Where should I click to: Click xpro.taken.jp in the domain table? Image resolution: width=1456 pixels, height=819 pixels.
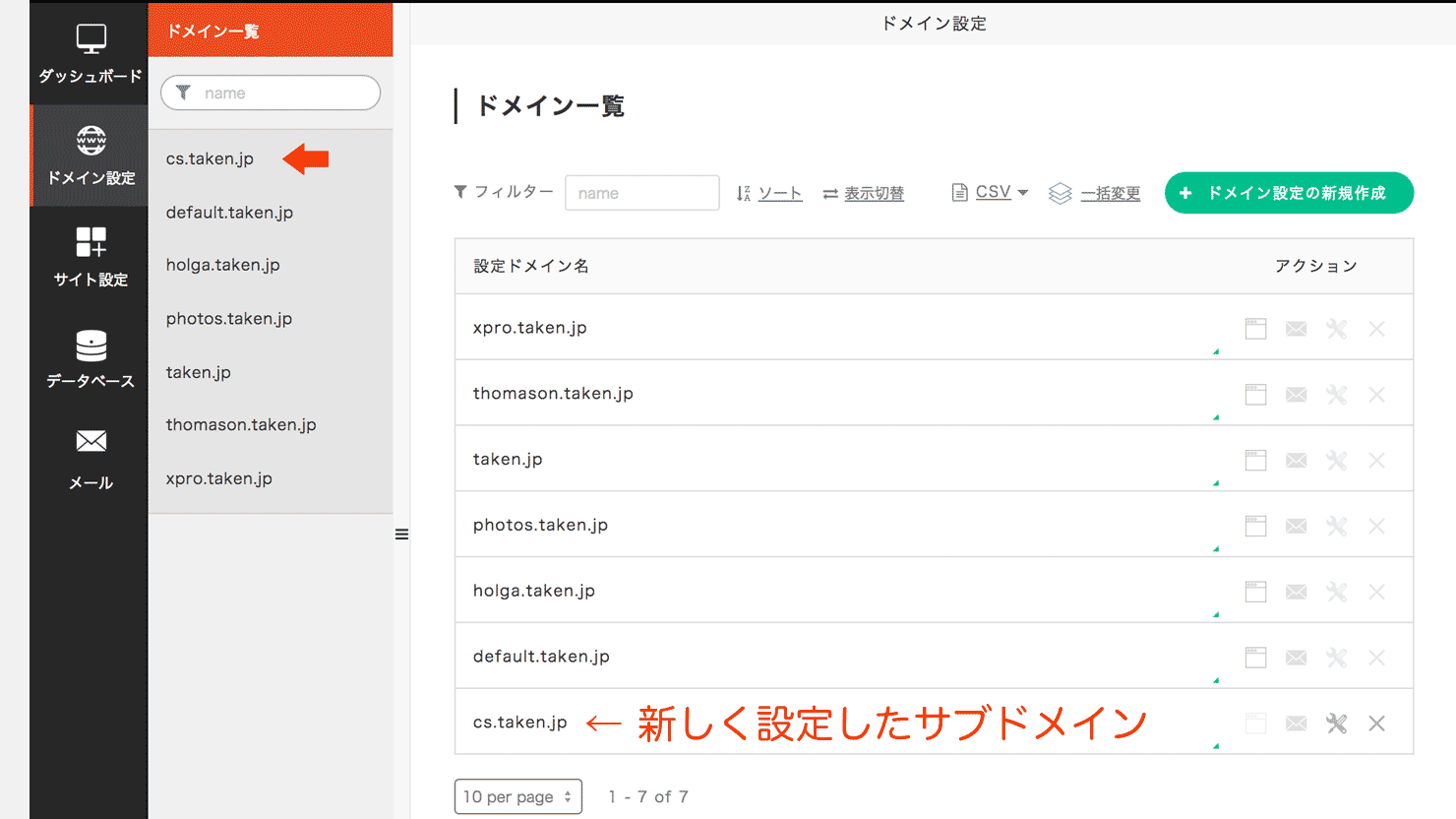point(529,328)
